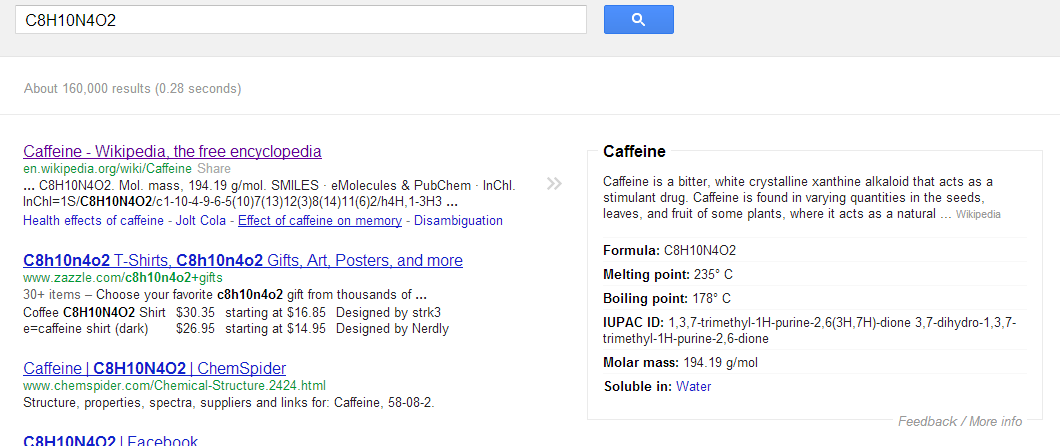Click the blue magnifier search button
1060x446 pixels.
[638, 19]
